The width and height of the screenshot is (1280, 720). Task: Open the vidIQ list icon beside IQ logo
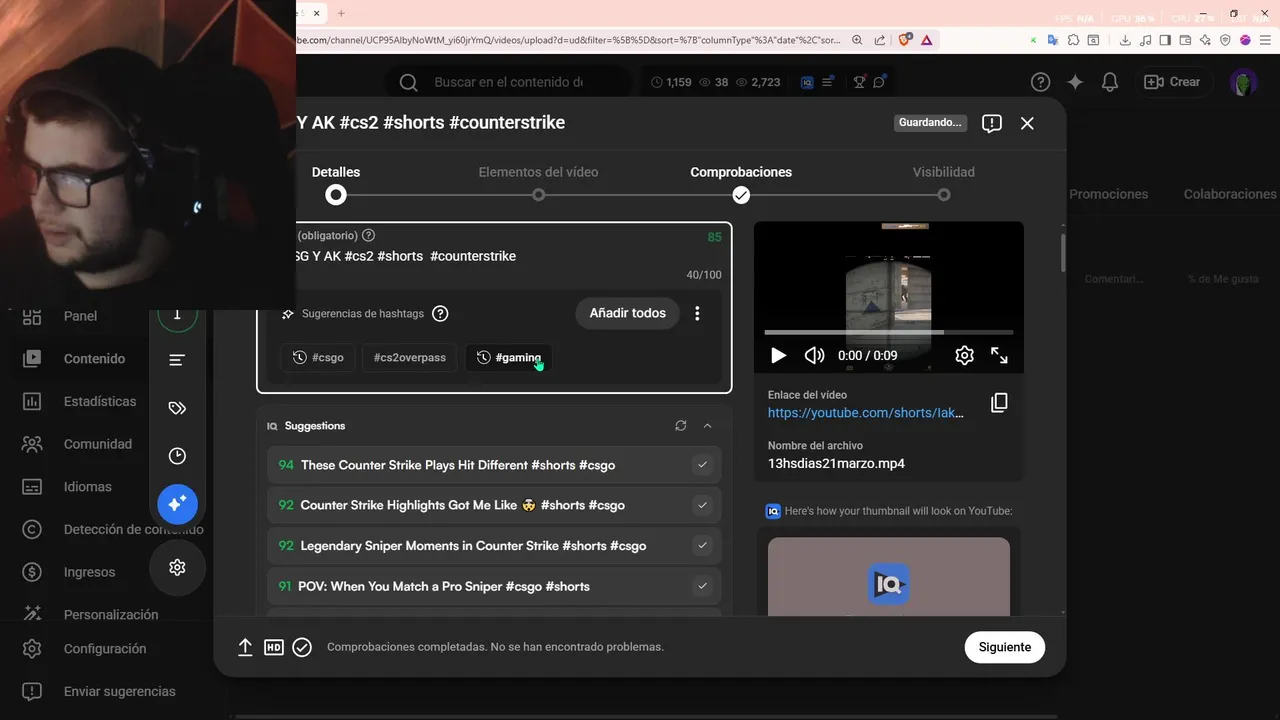[828, 82]
